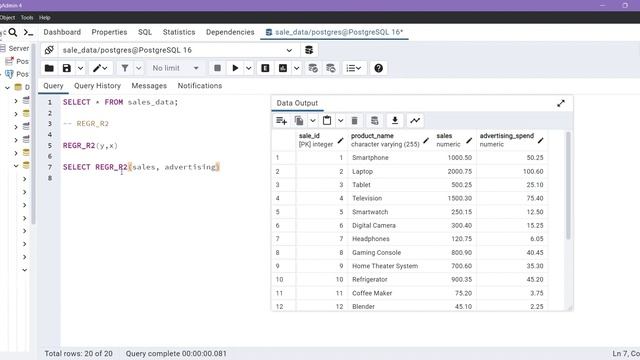The width and height of the screenshot is (640, 360).
Task: Open the dropdown arrow next to Save
Action: coord(80,68)
